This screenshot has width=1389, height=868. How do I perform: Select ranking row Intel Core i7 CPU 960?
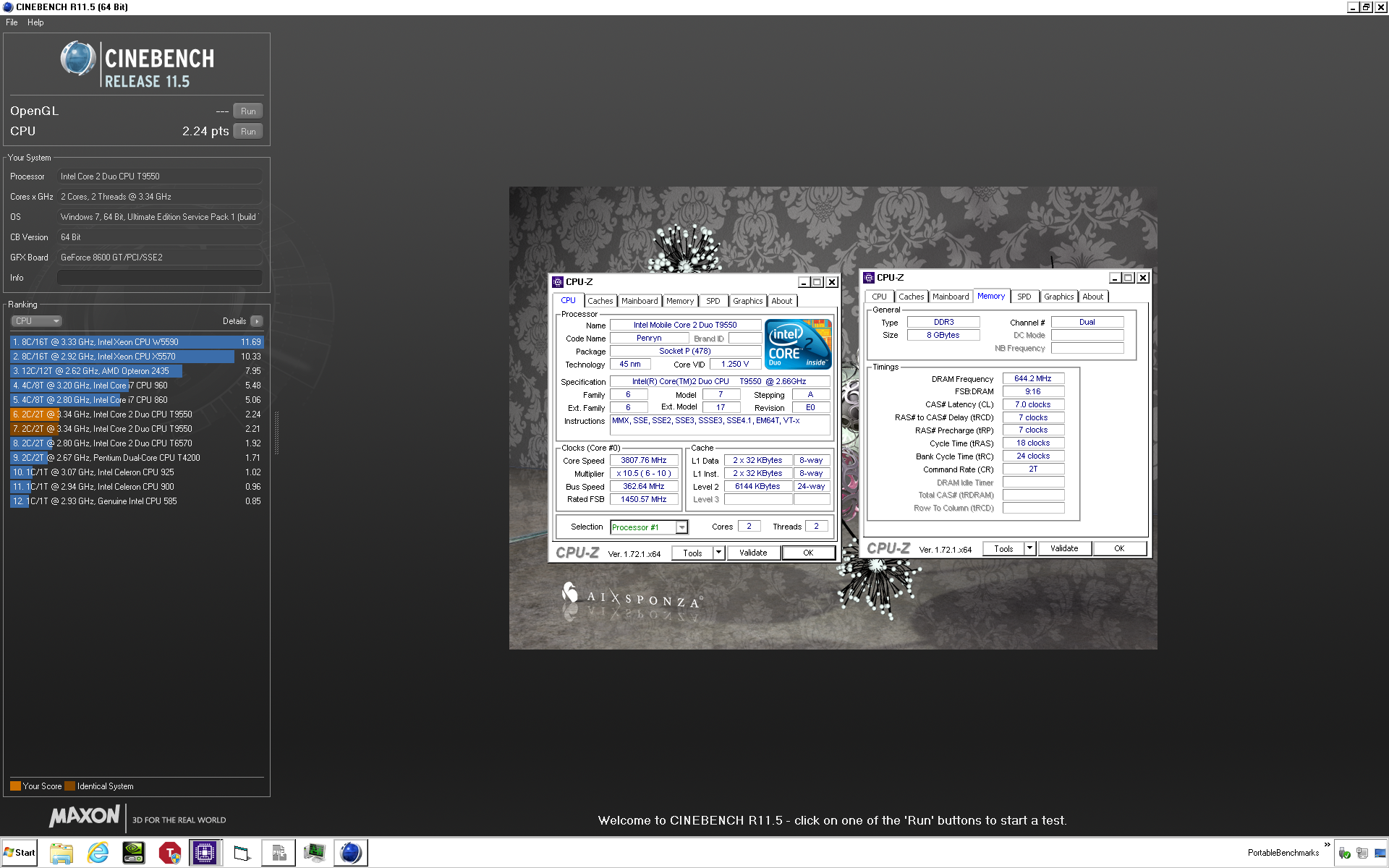tap(137, 386)
